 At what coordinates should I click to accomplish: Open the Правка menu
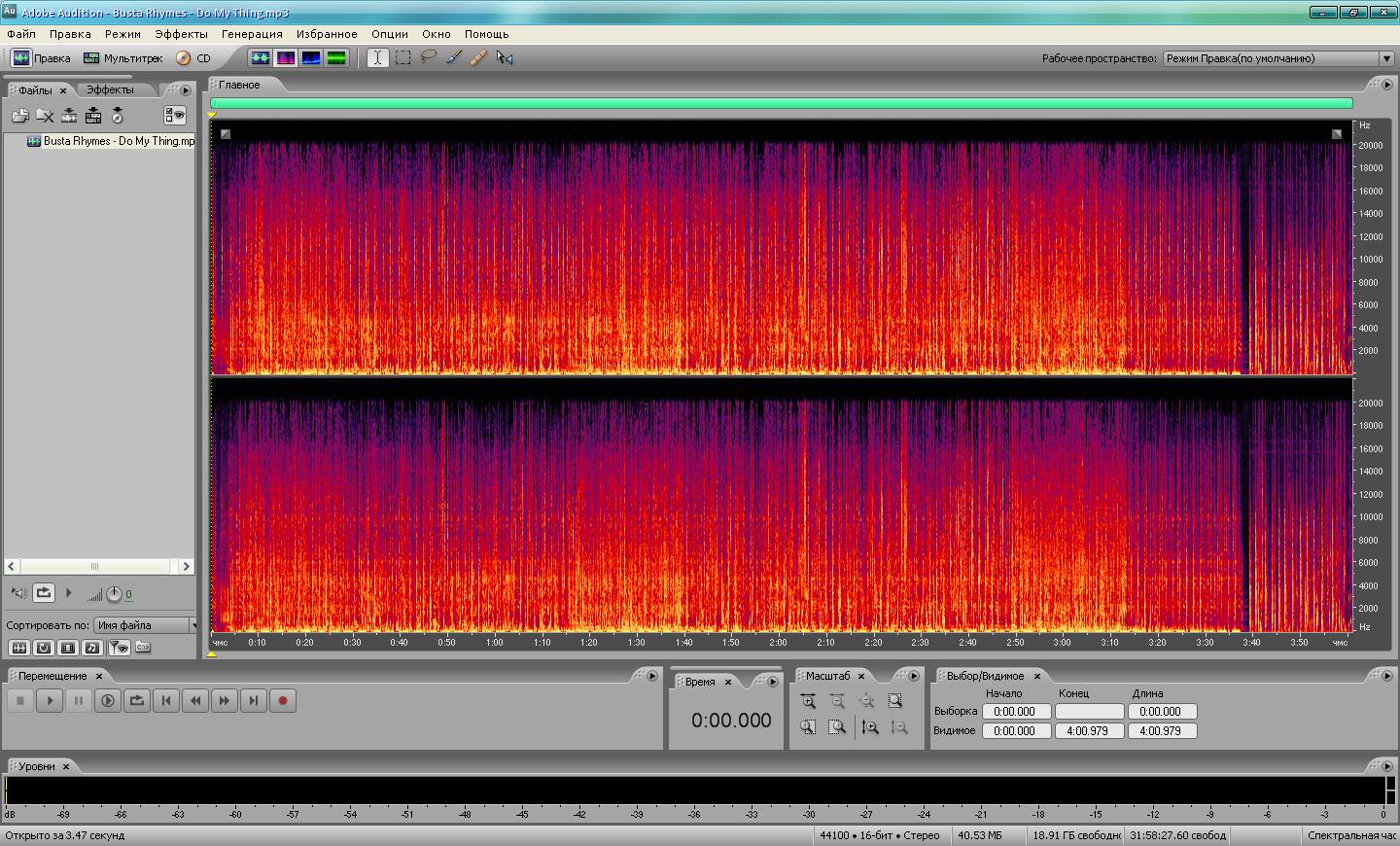(70, 34)
